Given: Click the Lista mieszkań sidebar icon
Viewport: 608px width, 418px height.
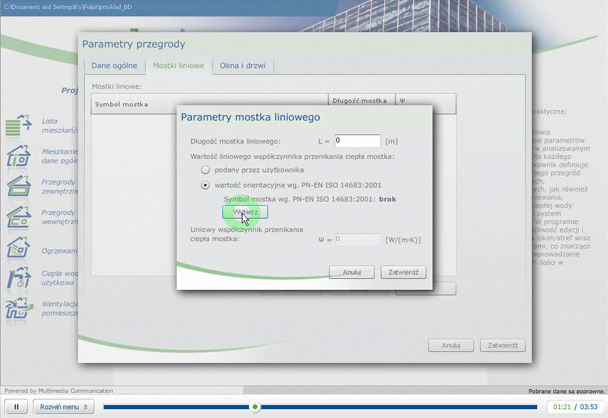Looking at the screenshot, I should pos(19,126).
